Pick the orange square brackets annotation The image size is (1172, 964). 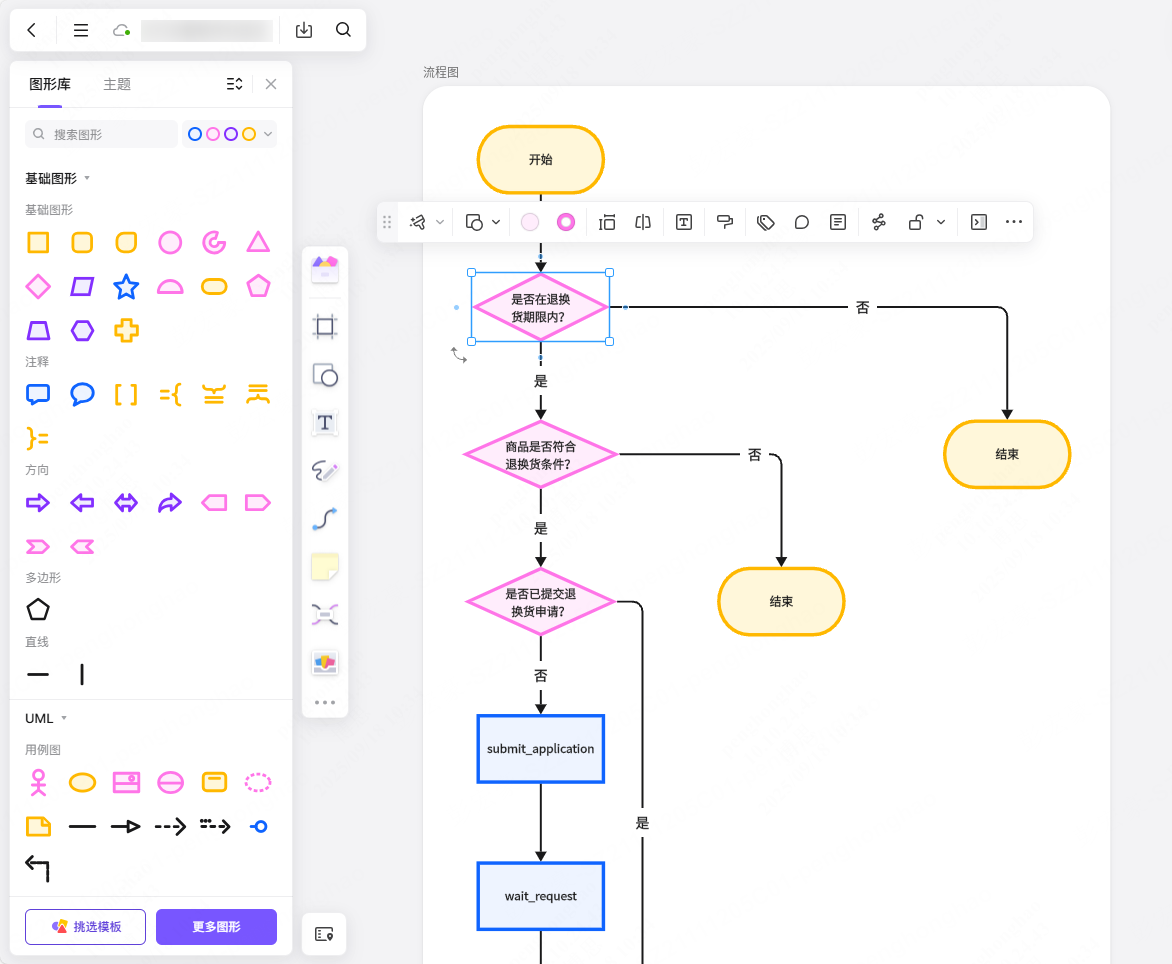[126, 395]
